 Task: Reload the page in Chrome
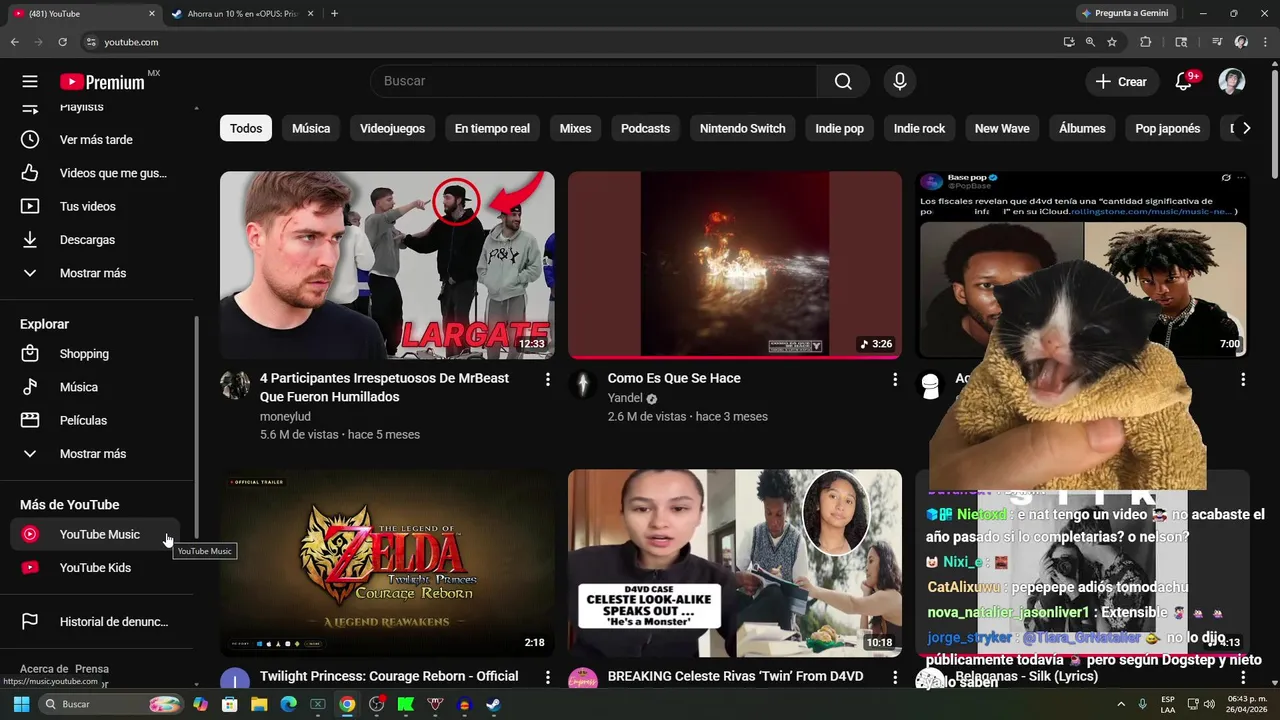pos(62,42)
